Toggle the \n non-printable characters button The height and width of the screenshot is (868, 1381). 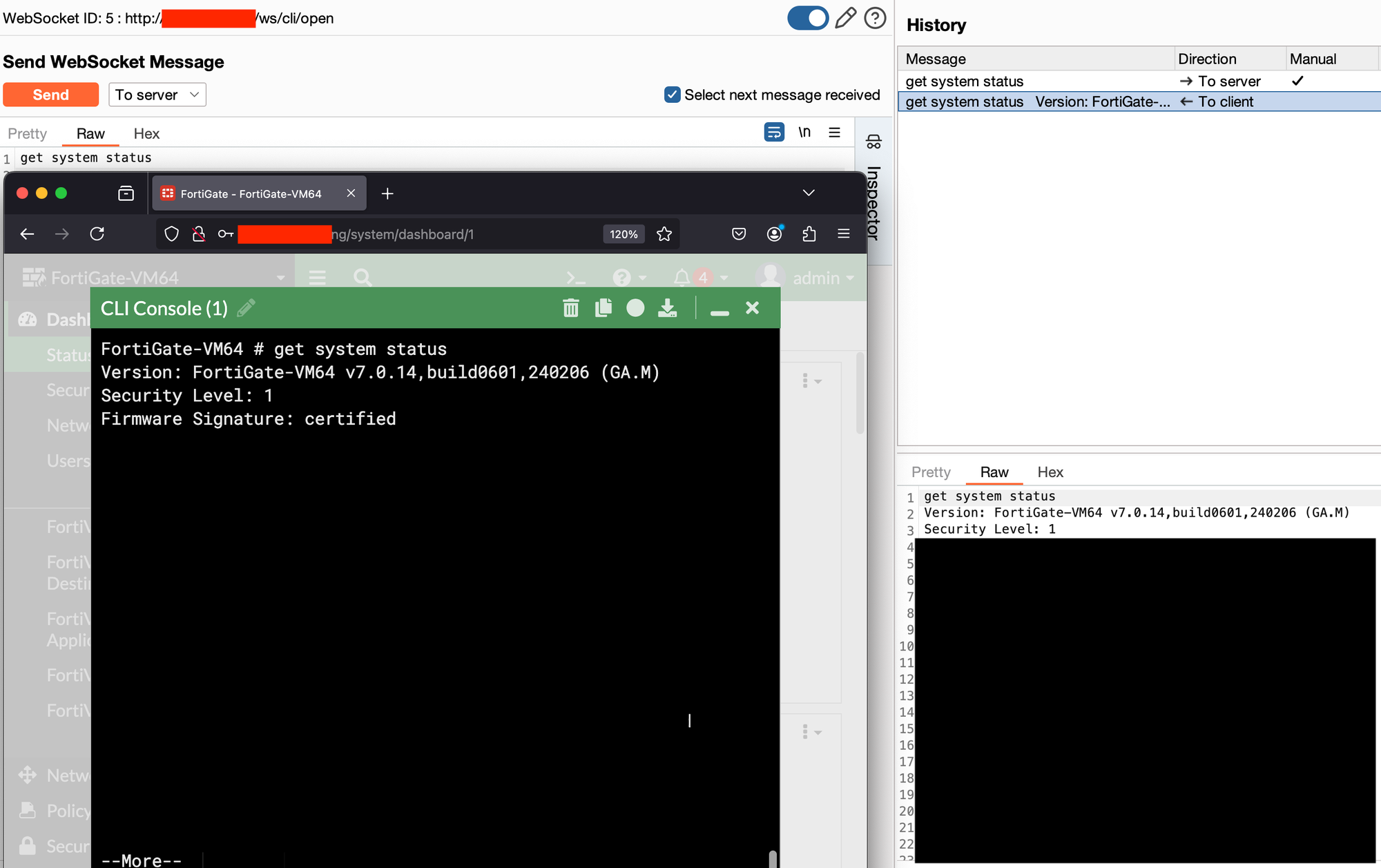(x=804, y=132)
